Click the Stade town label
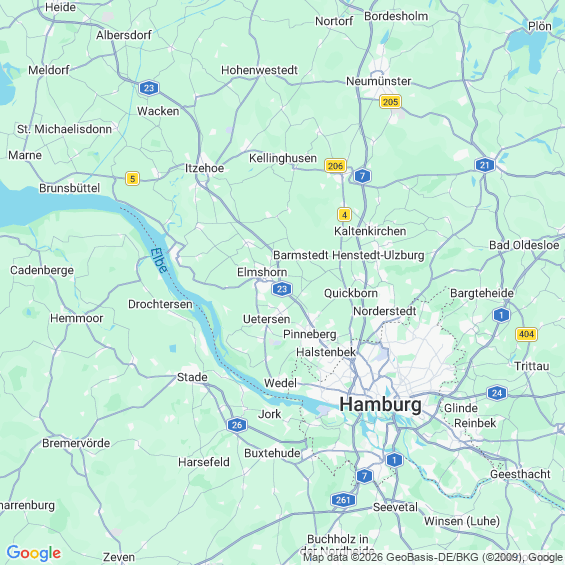The image size is (565, 565). click(x=192, y=377)
